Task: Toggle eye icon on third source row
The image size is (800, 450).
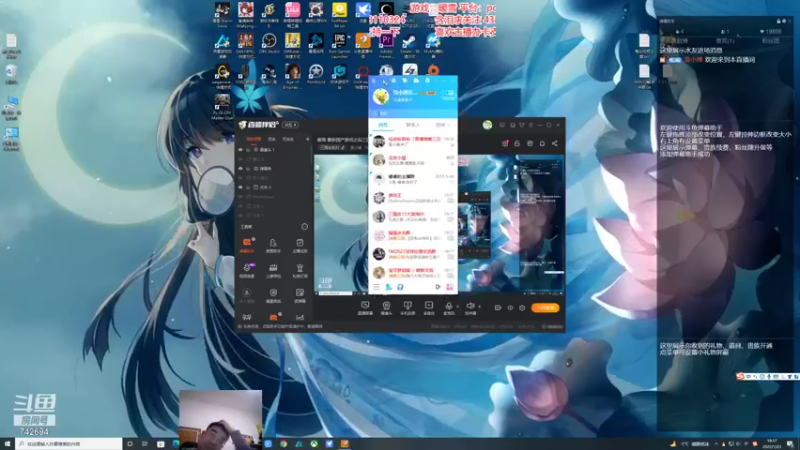Action: coord(241,168)
